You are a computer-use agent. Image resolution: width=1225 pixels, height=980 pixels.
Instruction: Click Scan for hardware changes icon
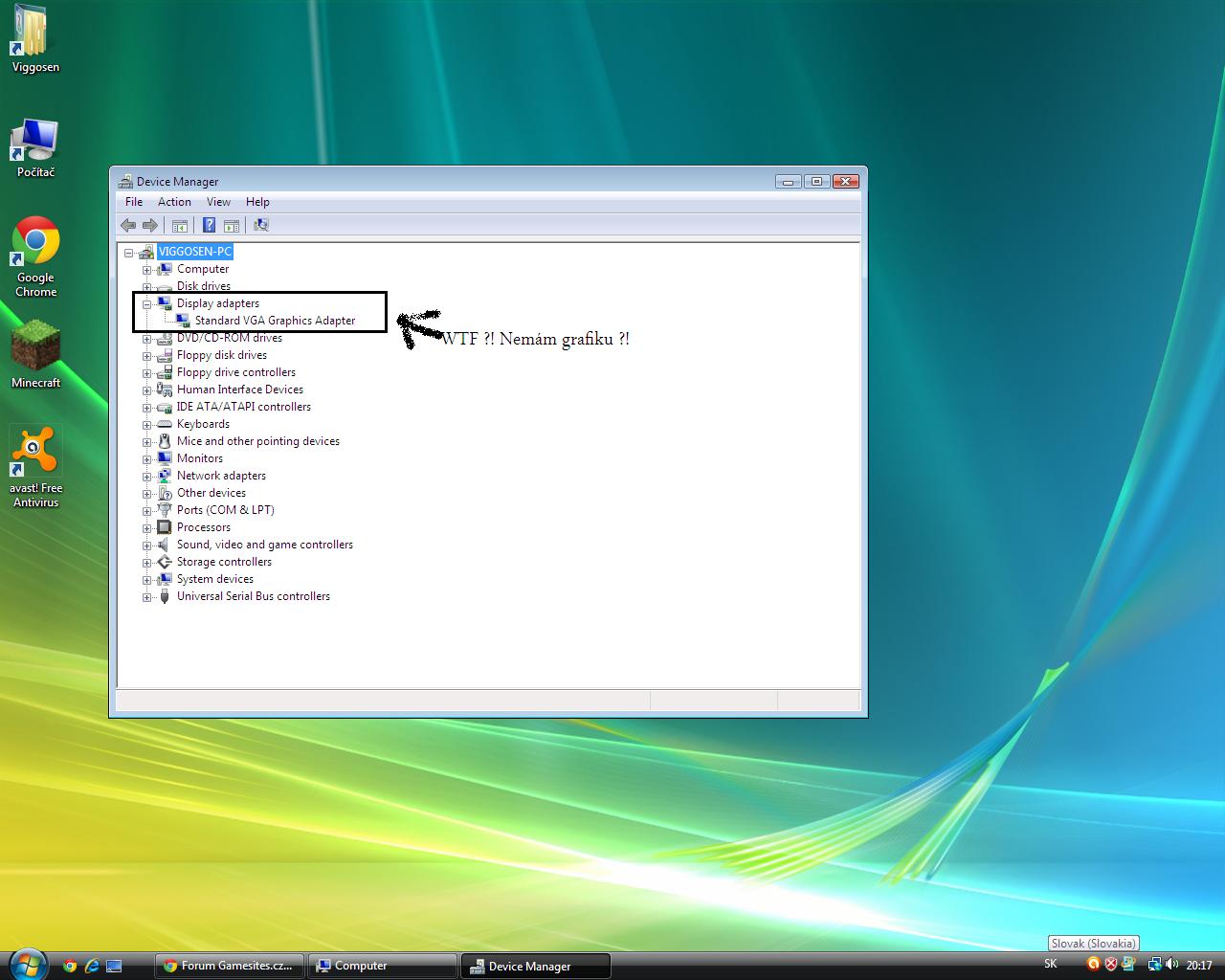[x=260, y=225]
